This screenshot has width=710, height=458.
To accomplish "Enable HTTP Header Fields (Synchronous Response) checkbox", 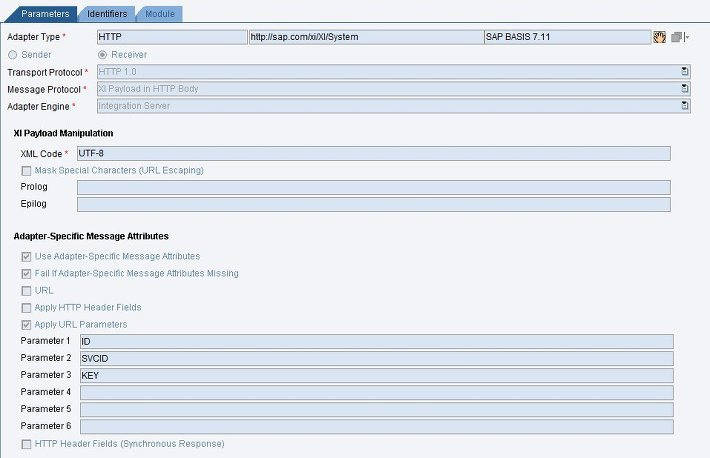I will click(26, 444).
